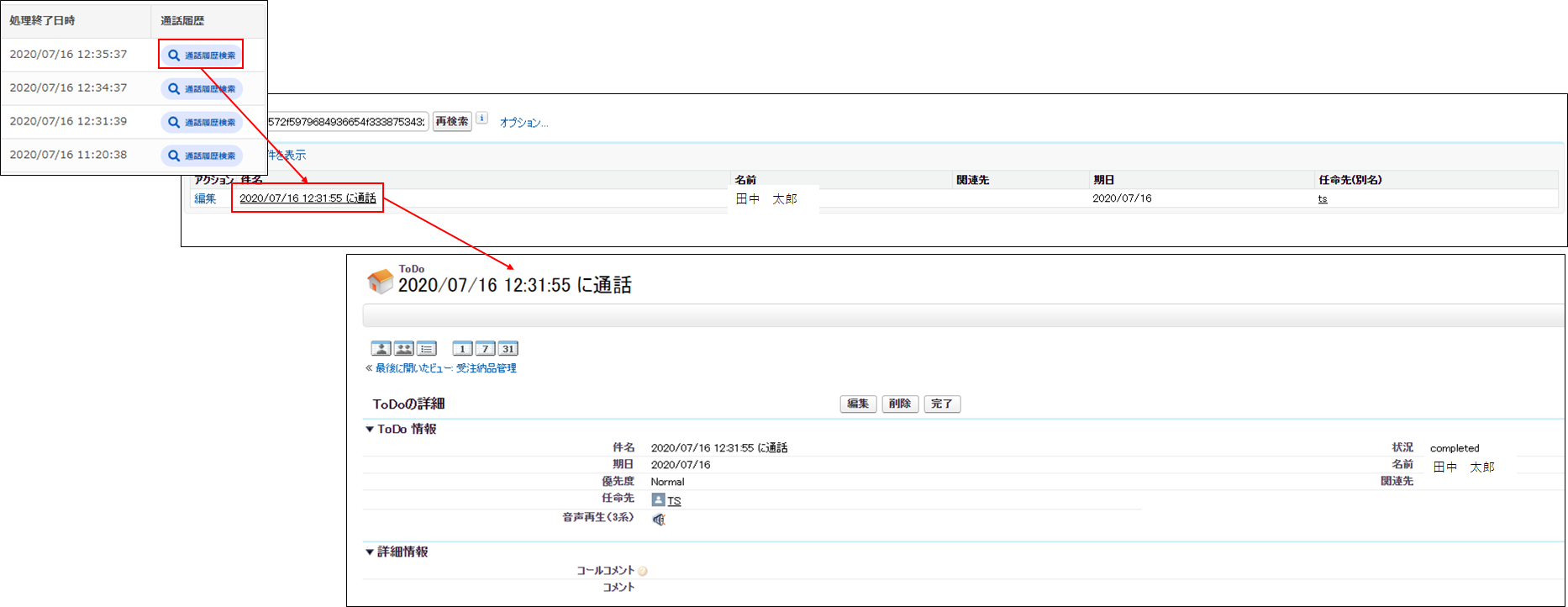1568x607 pixels.
Task: Click the ToDo house icon
Action: click(381, 281)
